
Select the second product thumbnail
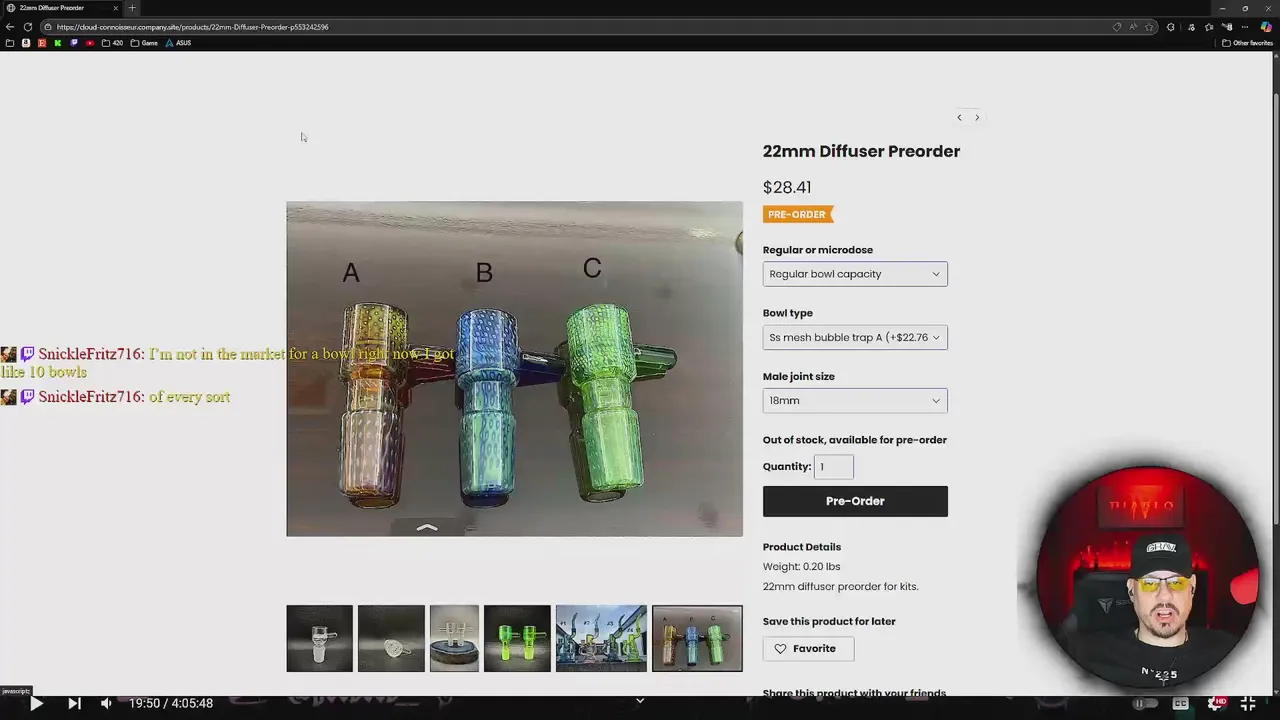tap(391, 638)
